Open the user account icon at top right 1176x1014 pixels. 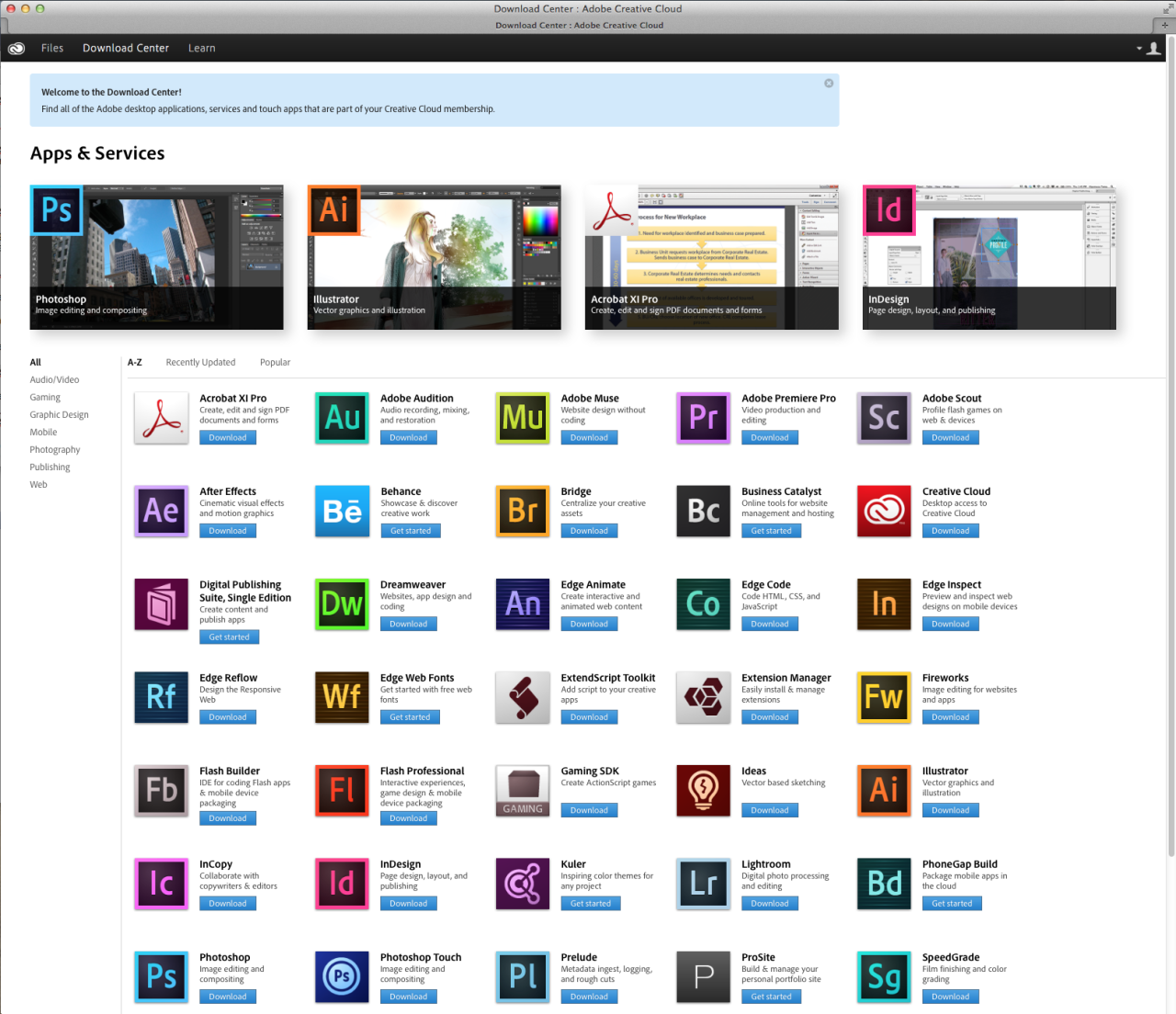(1153, 48)
